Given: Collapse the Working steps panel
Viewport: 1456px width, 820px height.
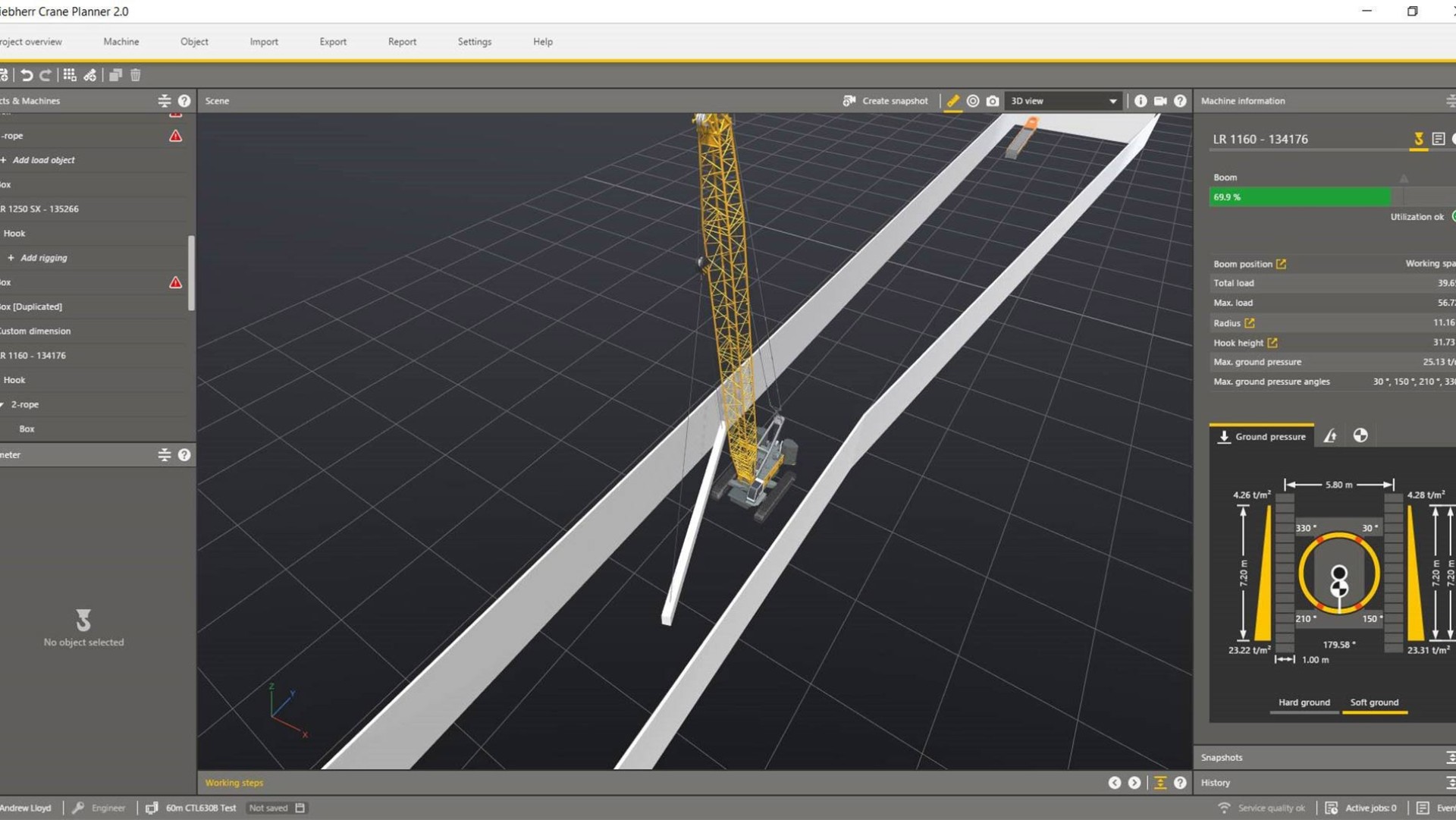Looking at the screenshot, I should click(1160, 783).
